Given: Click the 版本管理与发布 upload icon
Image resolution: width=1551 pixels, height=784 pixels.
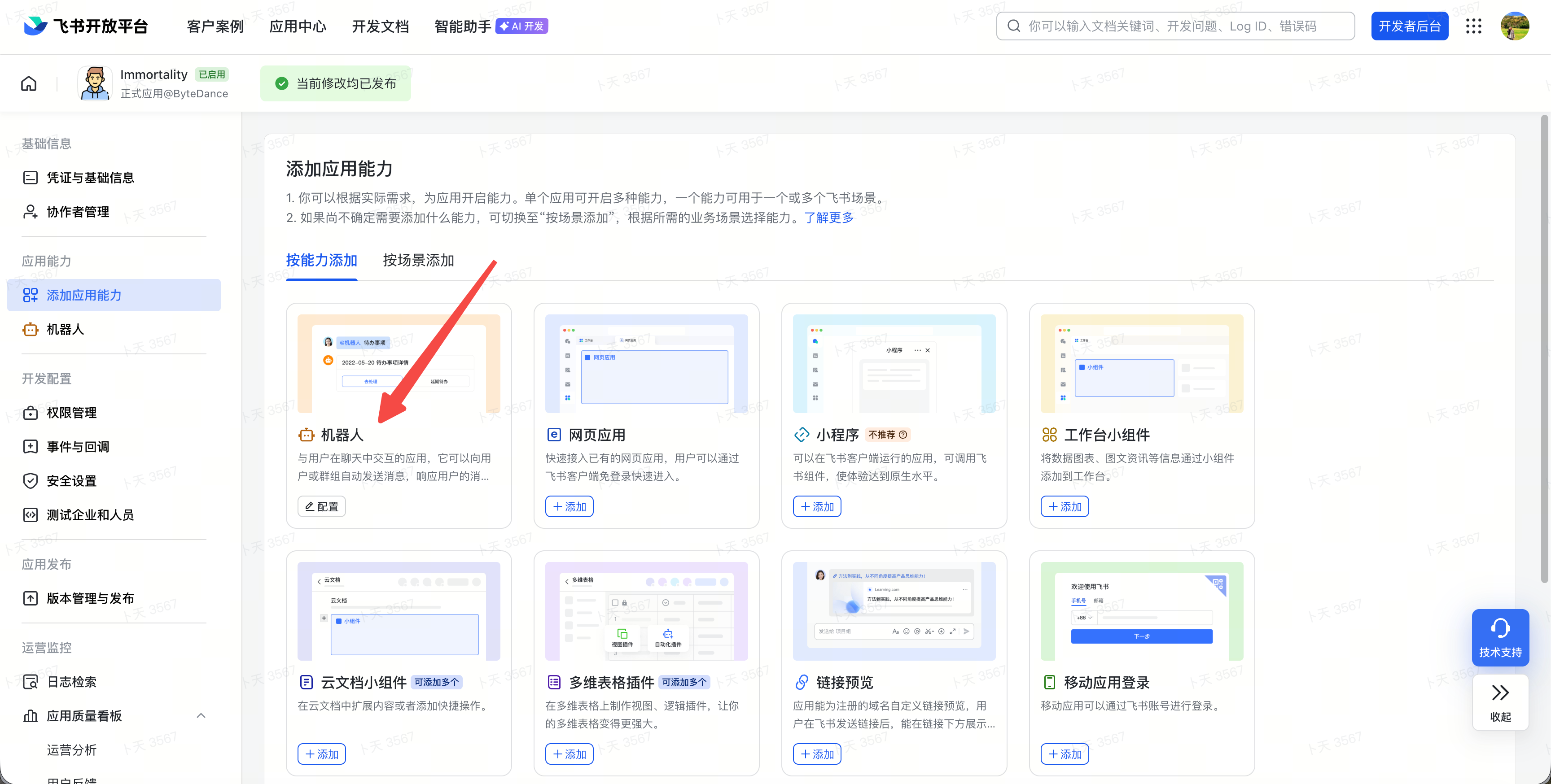Looking at the screenshot, I should tap(30, 598).
